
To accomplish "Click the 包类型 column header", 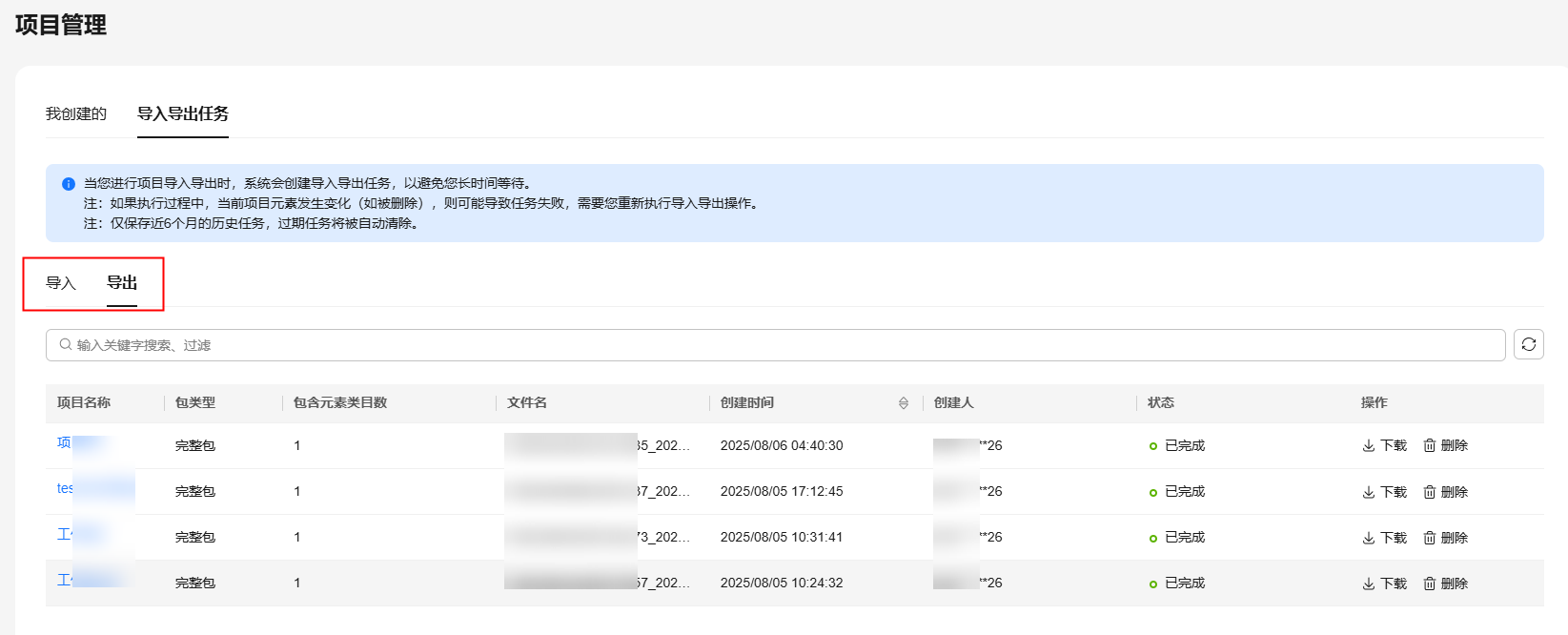I will pos(195,402).
